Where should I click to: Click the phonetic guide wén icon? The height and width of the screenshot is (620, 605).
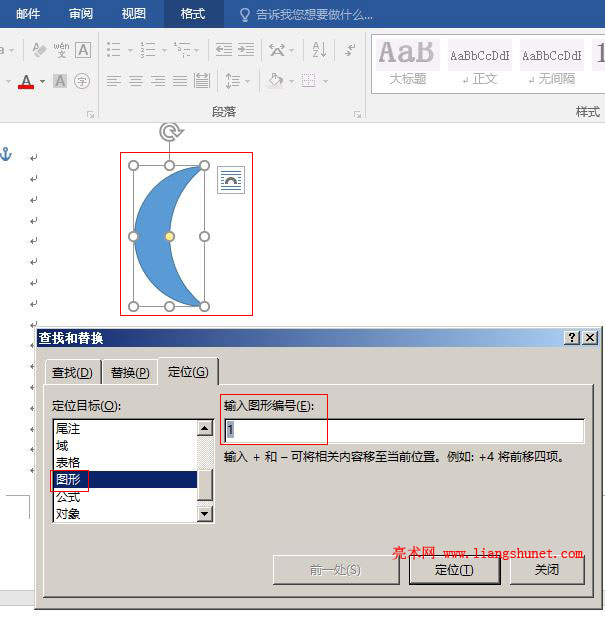(61, 50)
